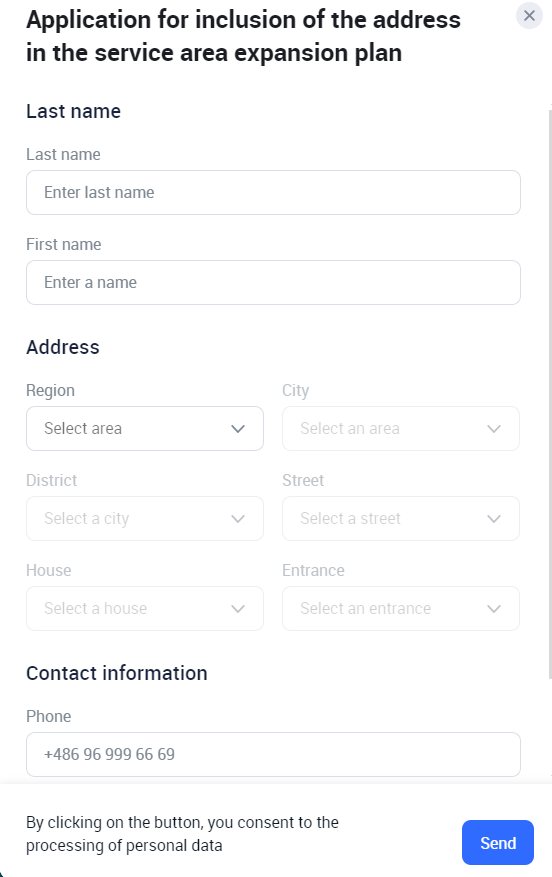This screenshot has width=552, height=877.
Task: Click the Phone field label
Action: 49,716
